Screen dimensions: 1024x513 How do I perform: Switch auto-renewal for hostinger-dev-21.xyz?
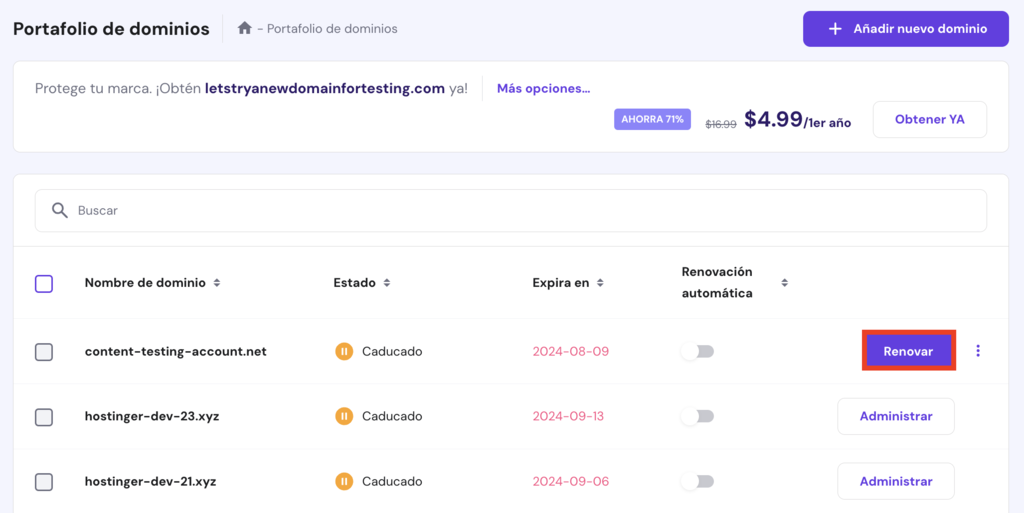[697, 481]
